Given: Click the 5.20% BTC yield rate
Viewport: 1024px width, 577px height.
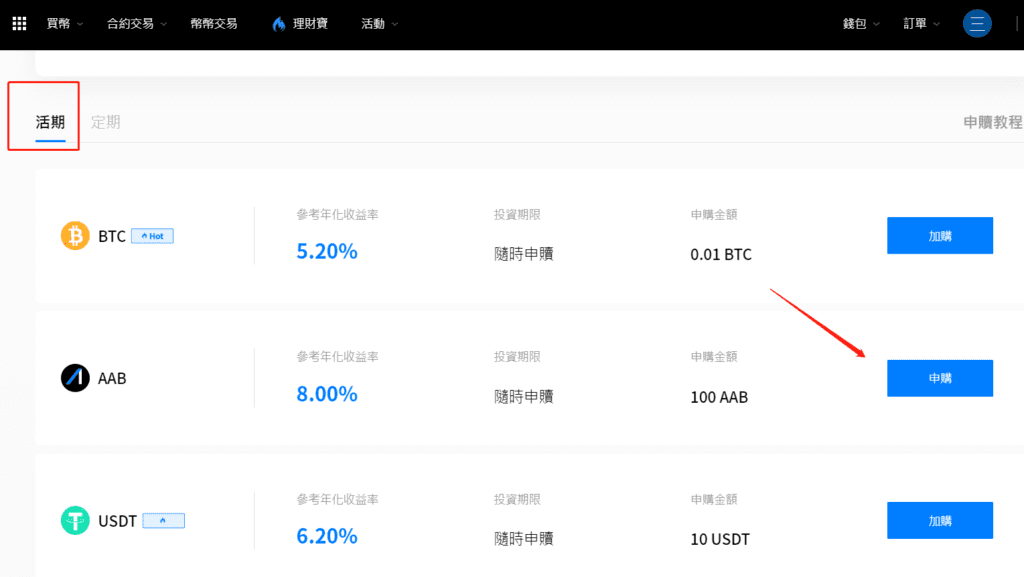Looking at the screenshot, I should 327,251.
